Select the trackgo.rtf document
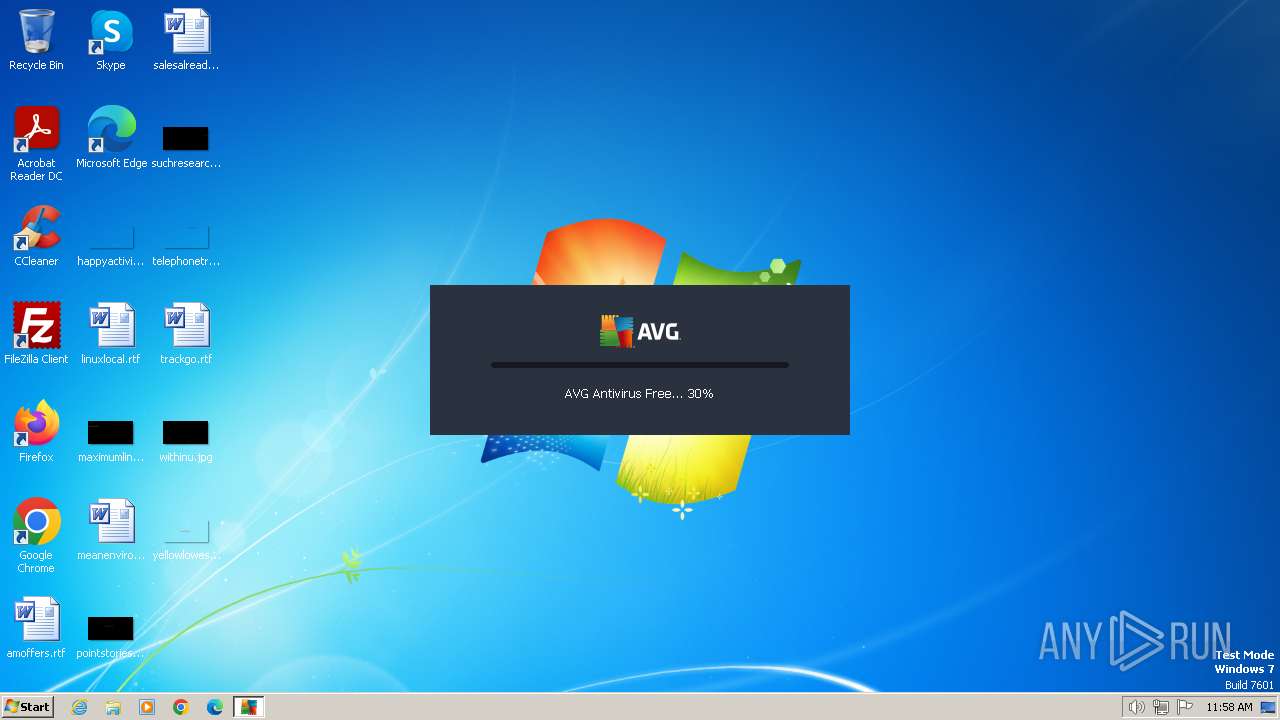The image size is (1280, 720). [186, 334]
